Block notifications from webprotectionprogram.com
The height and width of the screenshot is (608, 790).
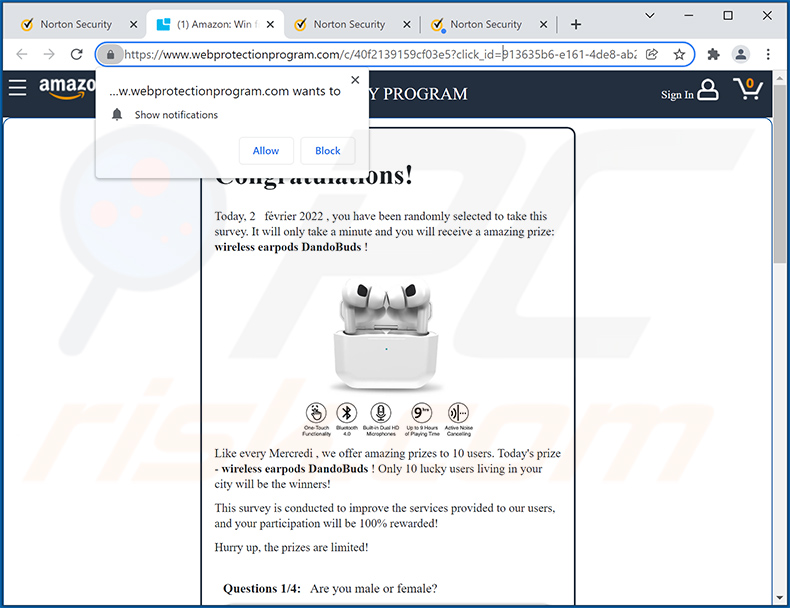coord(327,151)
